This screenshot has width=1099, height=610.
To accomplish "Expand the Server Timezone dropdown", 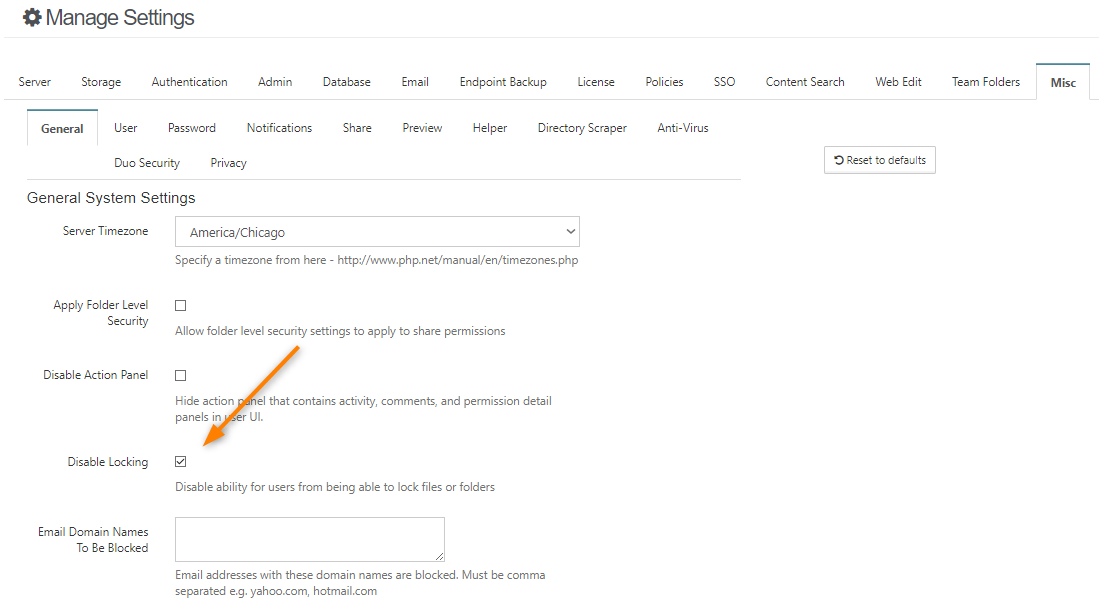I will [x=377, y=232].
